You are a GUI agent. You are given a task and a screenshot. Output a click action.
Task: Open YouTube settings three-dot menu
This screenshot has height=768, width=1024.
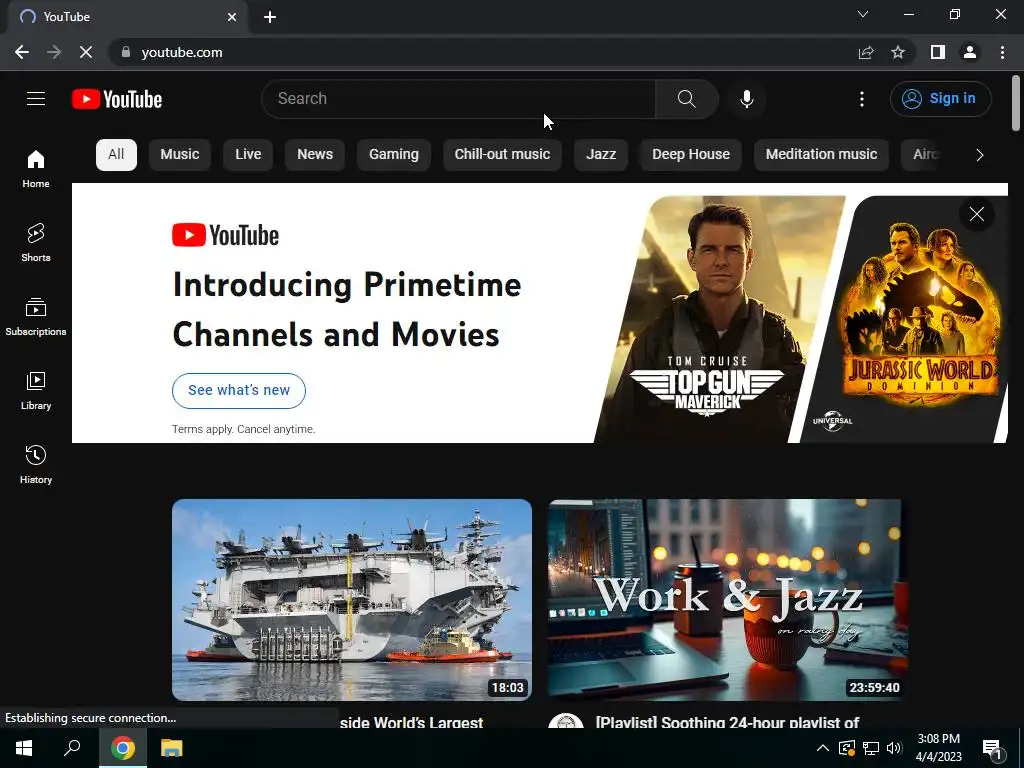tap(862, 99)
